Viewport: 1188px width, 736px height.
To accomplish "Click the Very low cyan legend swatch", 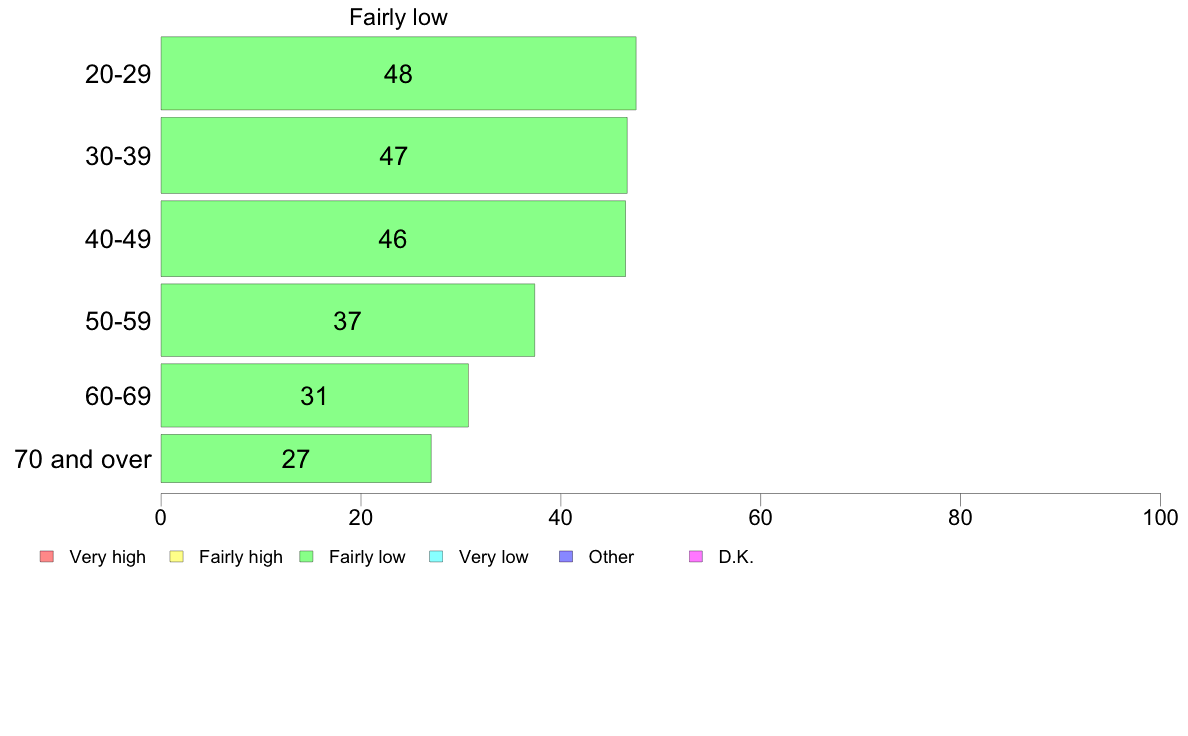I will [436, 556].
